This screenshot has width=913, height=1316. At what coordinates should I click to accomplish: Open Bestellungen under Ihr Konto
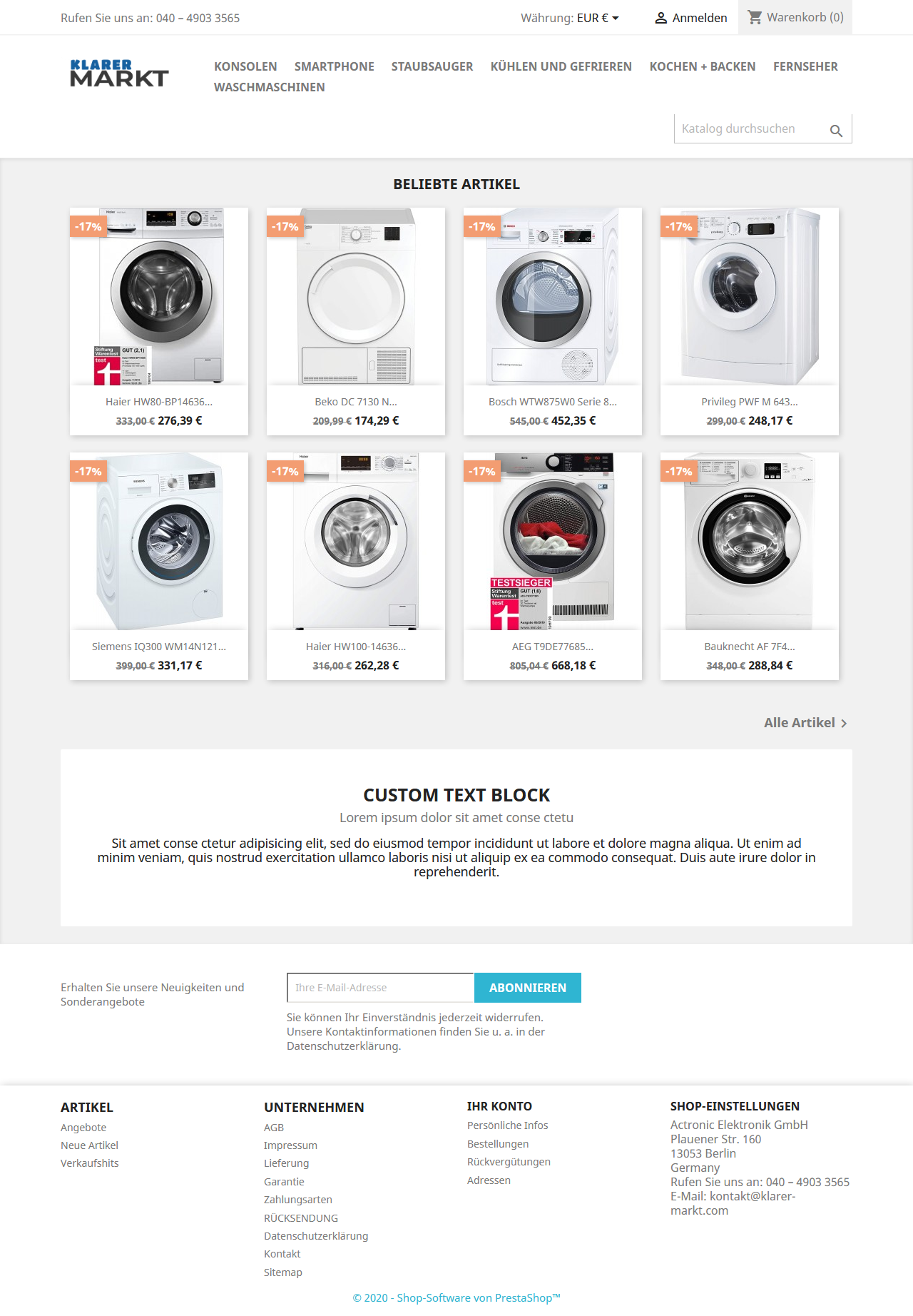[498, 1144]
